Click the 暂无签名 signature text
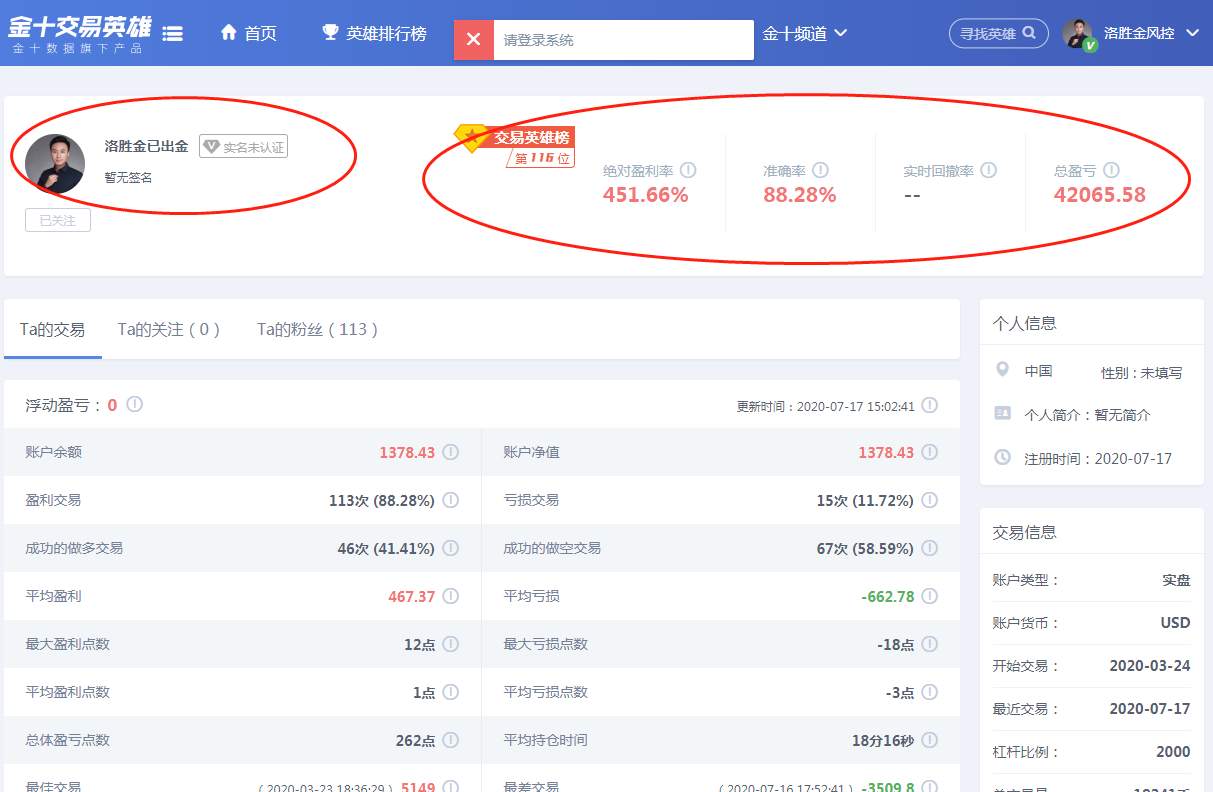The height and width of the screenshot is (792, 1213). [x=129, y=177]
